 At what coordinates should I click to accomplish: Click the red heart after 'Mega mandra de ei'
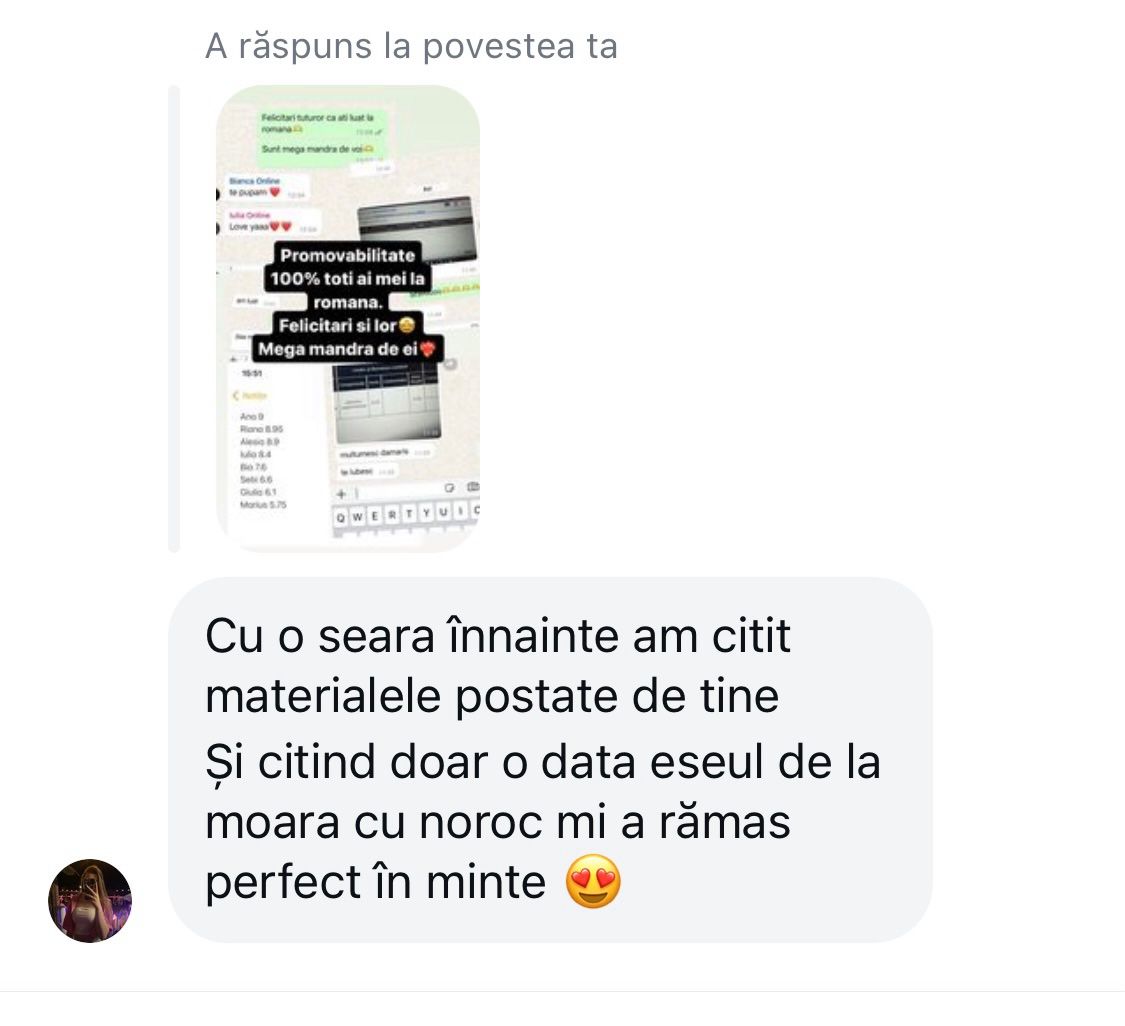click(x=428, y=349)
